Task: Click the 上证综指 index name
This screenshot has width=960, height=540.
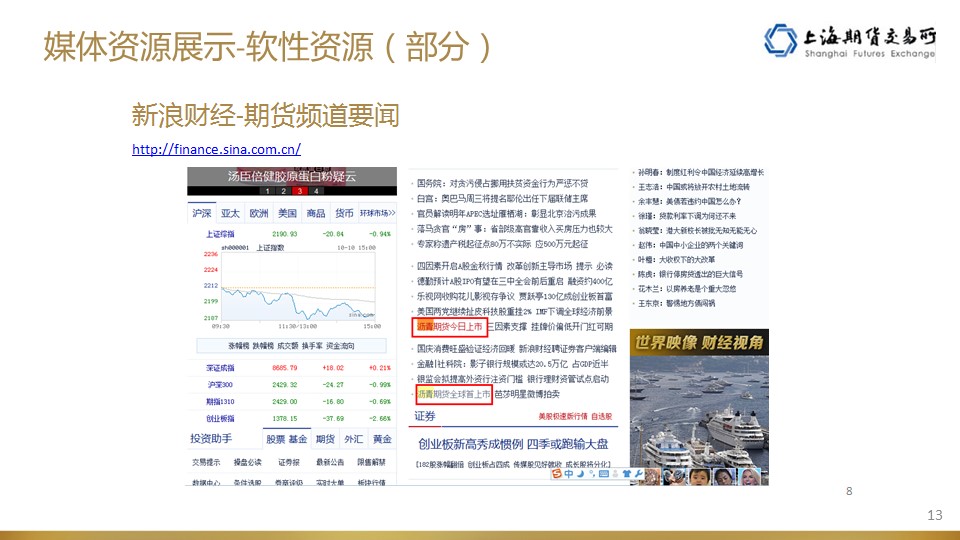Action: [x=220, y=234]
